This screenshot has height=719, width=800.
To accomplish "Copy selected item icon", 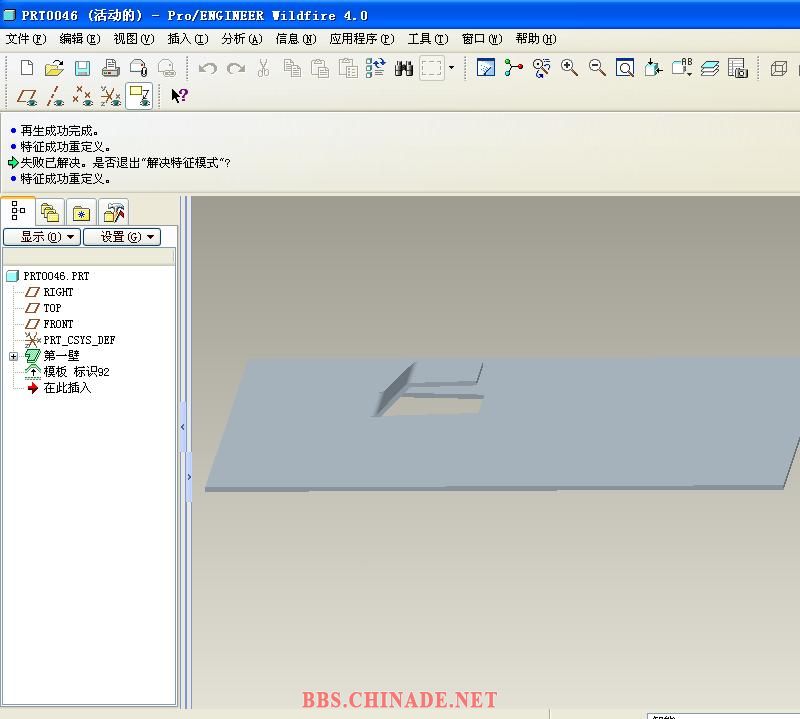I will 292,68.
